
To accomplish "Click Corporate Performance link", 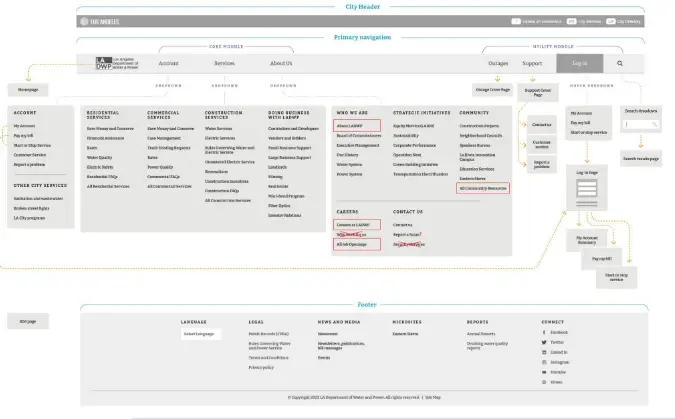I will point(414,146).
